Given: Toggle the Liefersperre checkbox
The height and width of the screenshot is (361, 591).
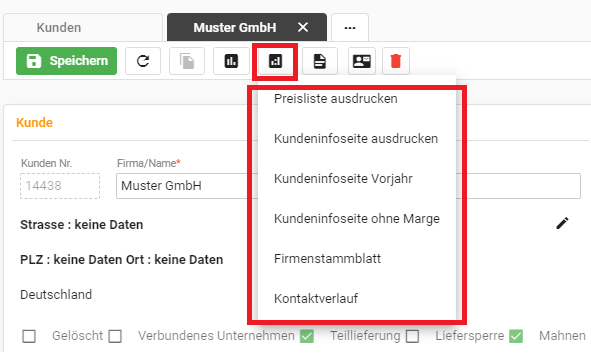Looking at the screenshot, I should pos(412,336).
